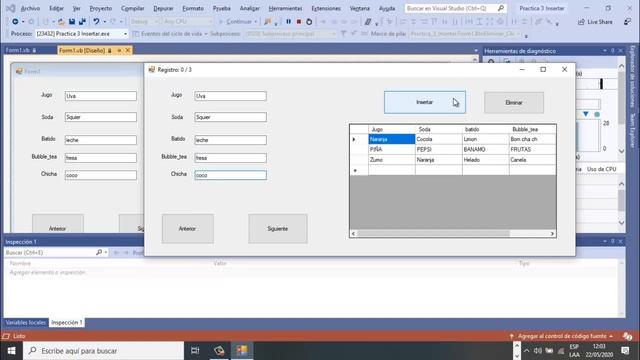Click the notifications icon in VS status bar
This screenshot has width=640, height=360.
tap(627, 336)
